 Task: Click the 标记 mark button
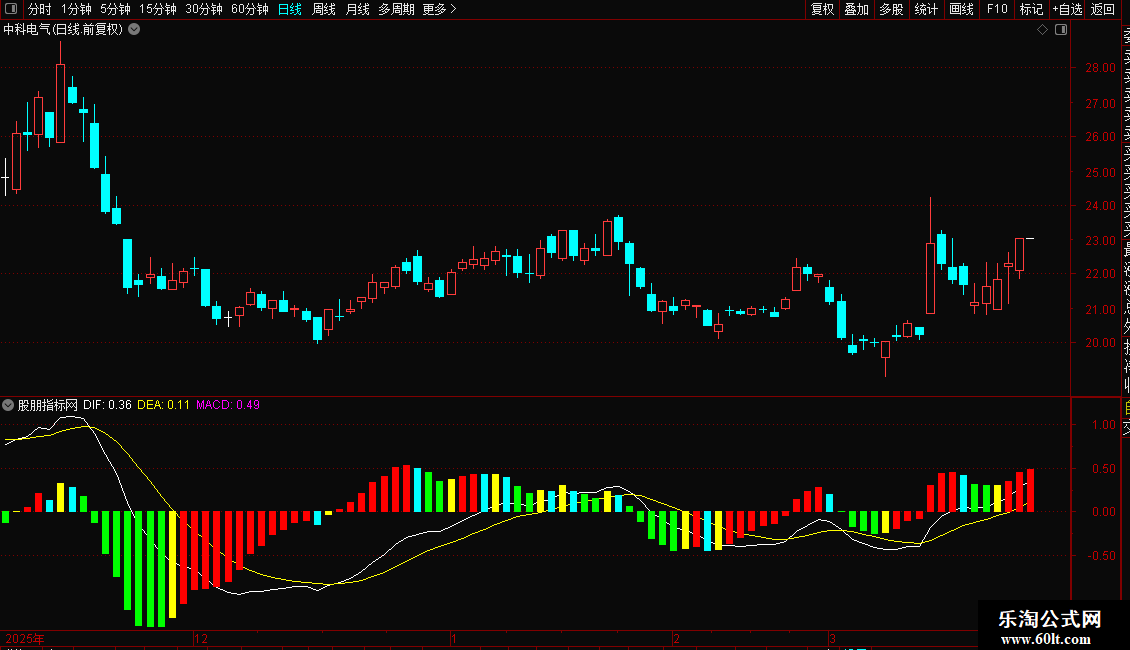click(1031, 9)
